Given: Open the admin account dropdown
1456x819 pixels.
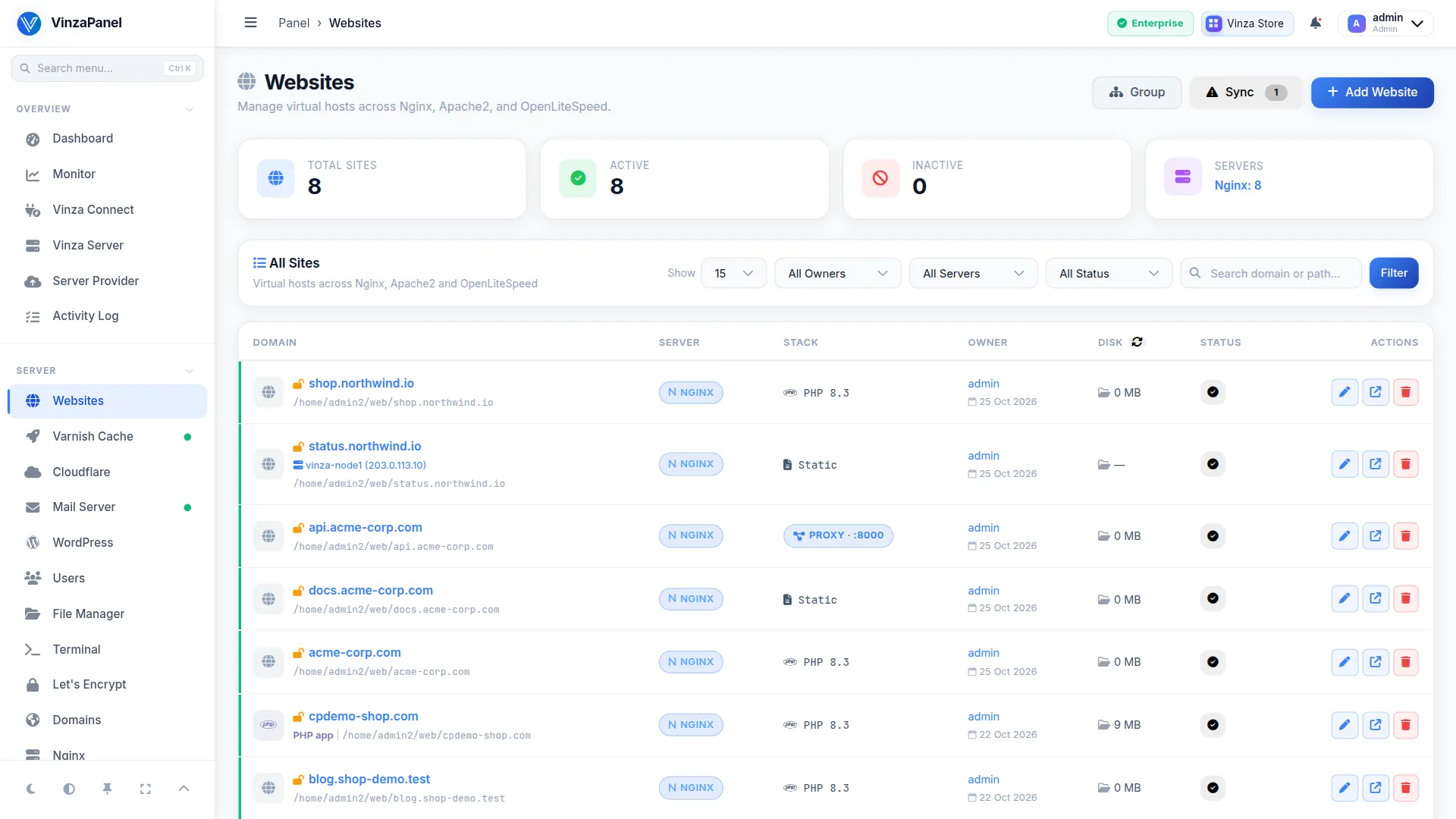Looking at the screenshot, I should 1386,23.
